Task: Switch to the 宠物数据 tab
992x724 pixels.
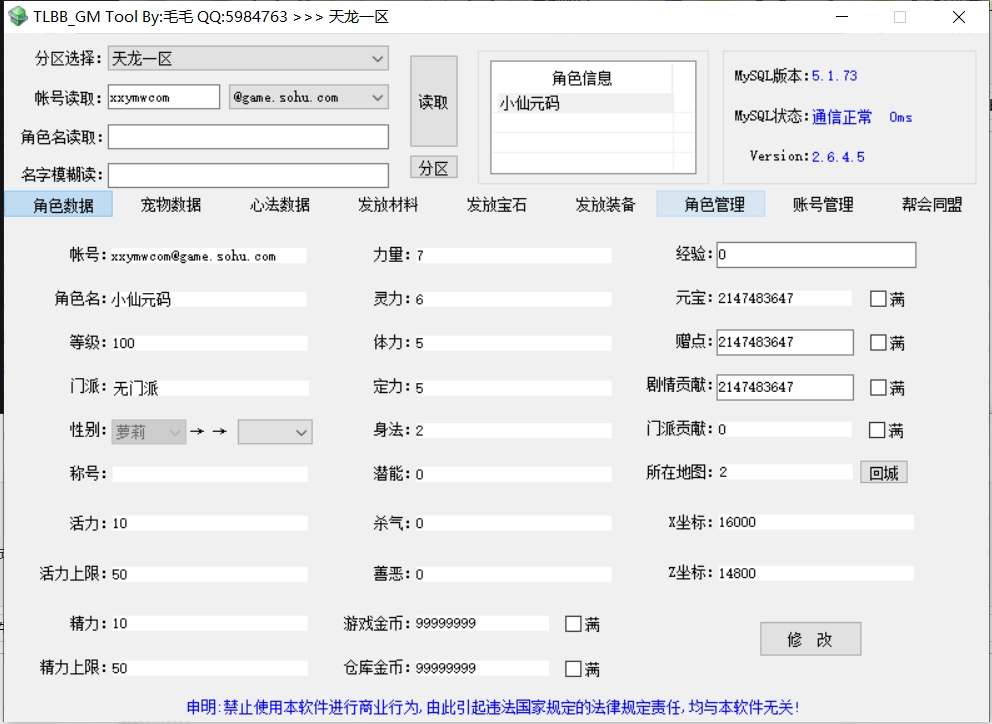Action: 171,204
